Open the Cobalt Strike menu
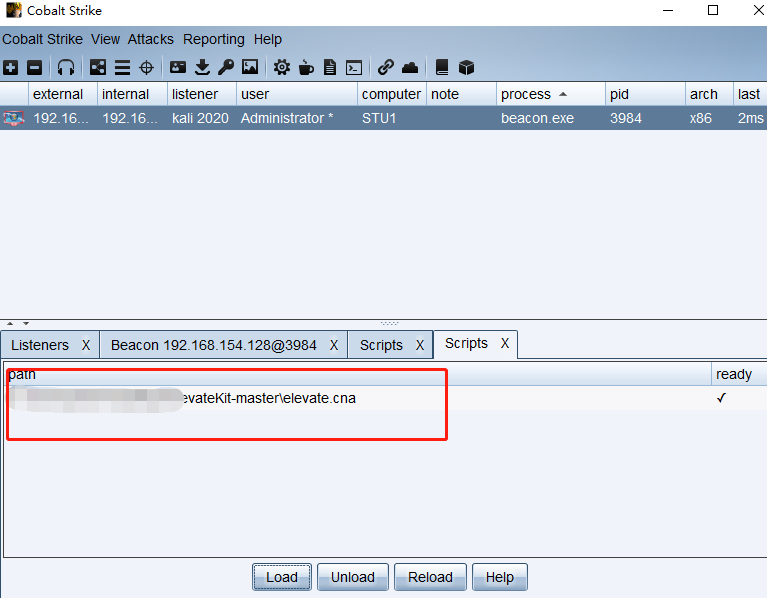This screenshot has height=598, width=767. point(43,39)
